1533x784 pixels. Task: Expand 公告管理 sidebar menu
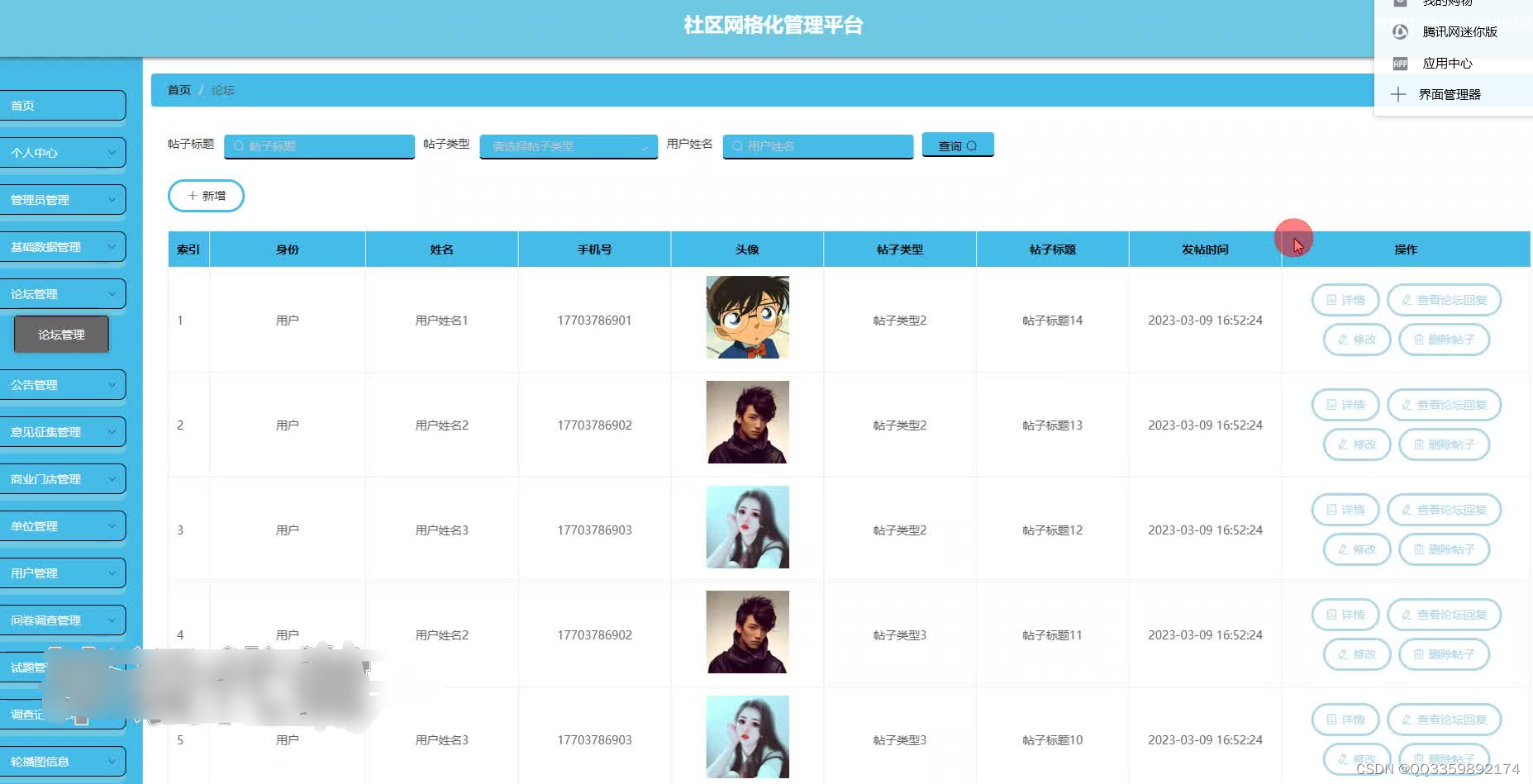[x=63, y=385]
